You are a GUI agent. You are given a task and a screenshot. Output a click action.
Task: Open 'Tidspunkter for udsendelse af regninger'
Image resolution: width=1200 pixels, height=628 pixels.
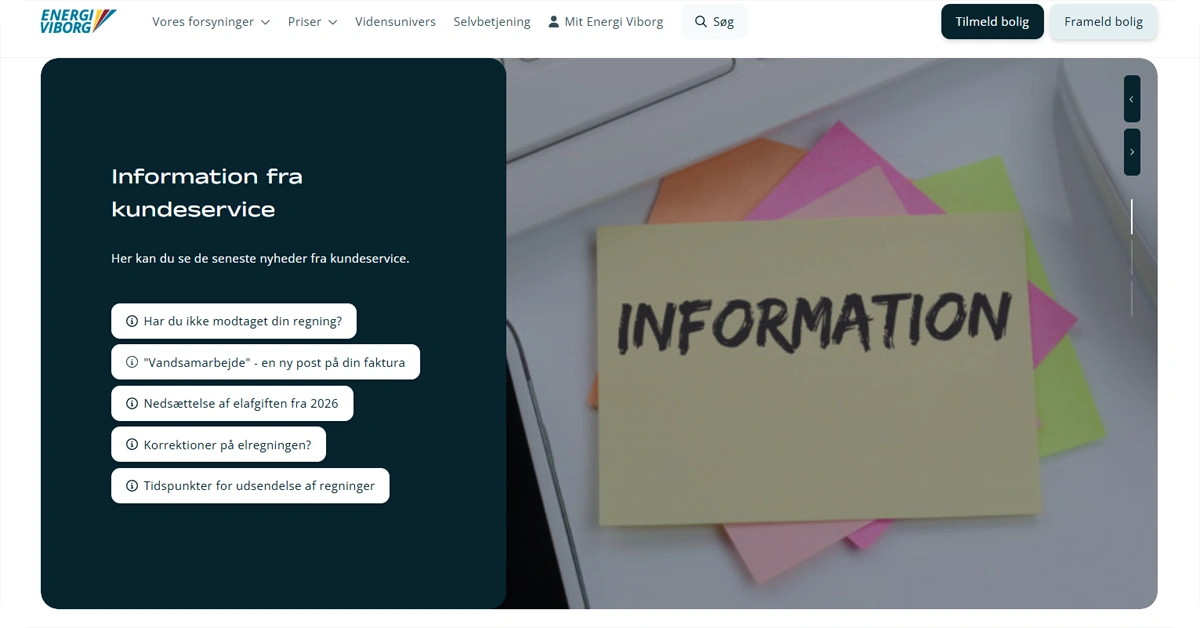(x=258, y=485)
